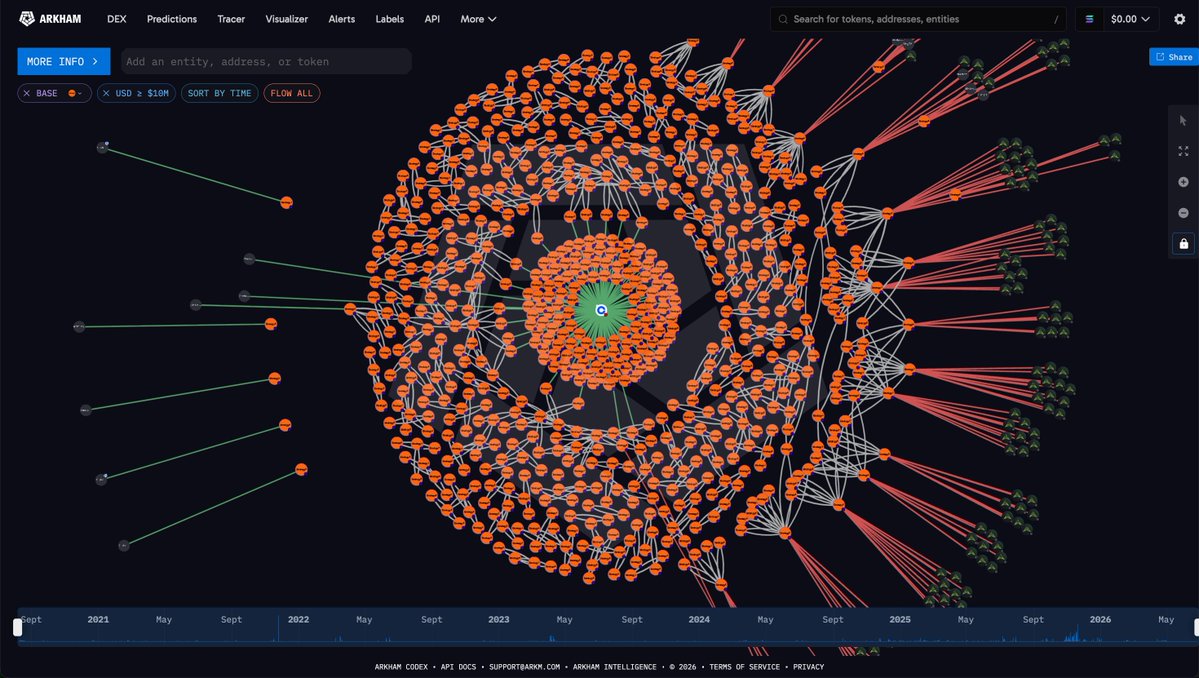
Task: Zoom in with the plus icon
Action: [1183, 182]
